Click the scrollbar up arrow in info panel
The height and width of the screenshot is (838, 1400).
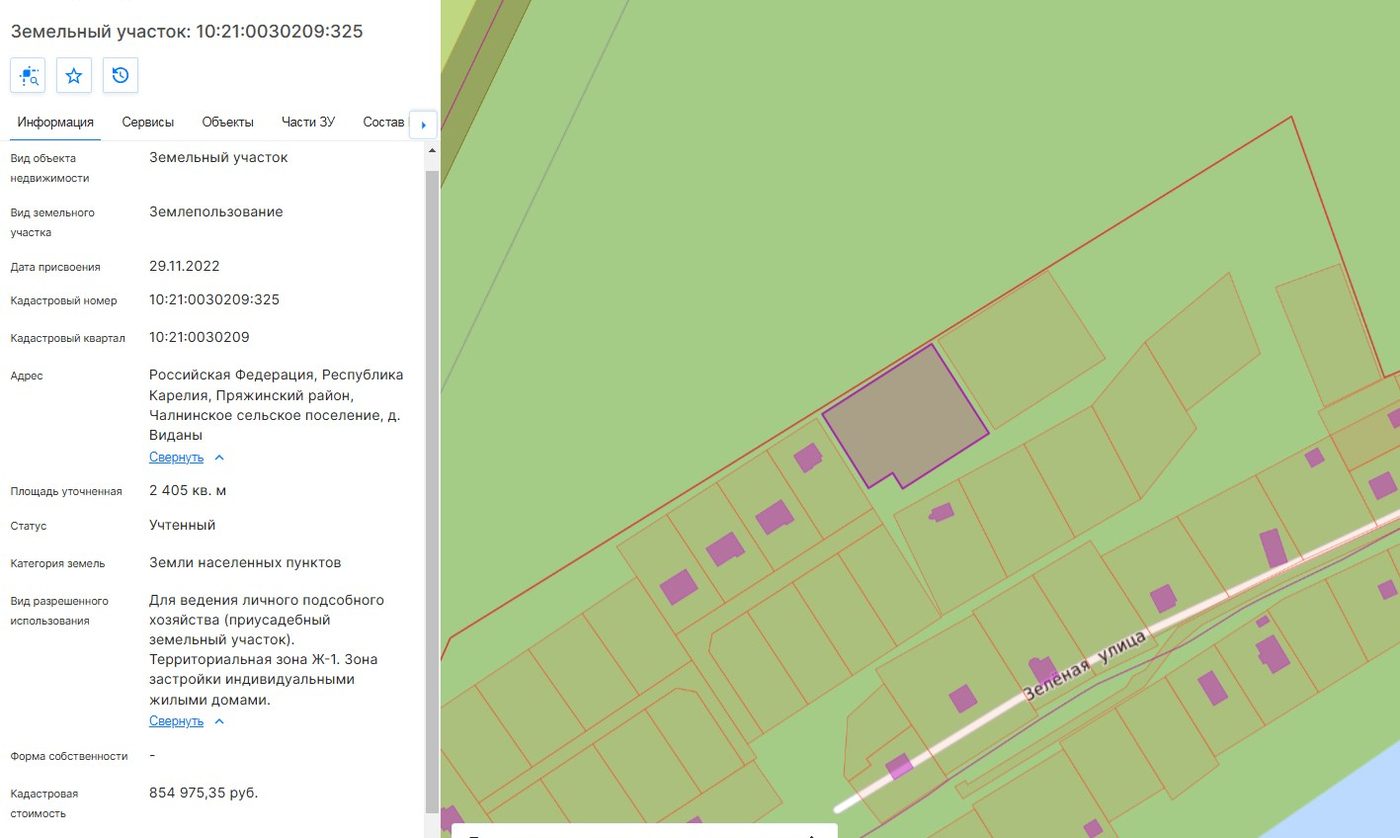[432, 152]
